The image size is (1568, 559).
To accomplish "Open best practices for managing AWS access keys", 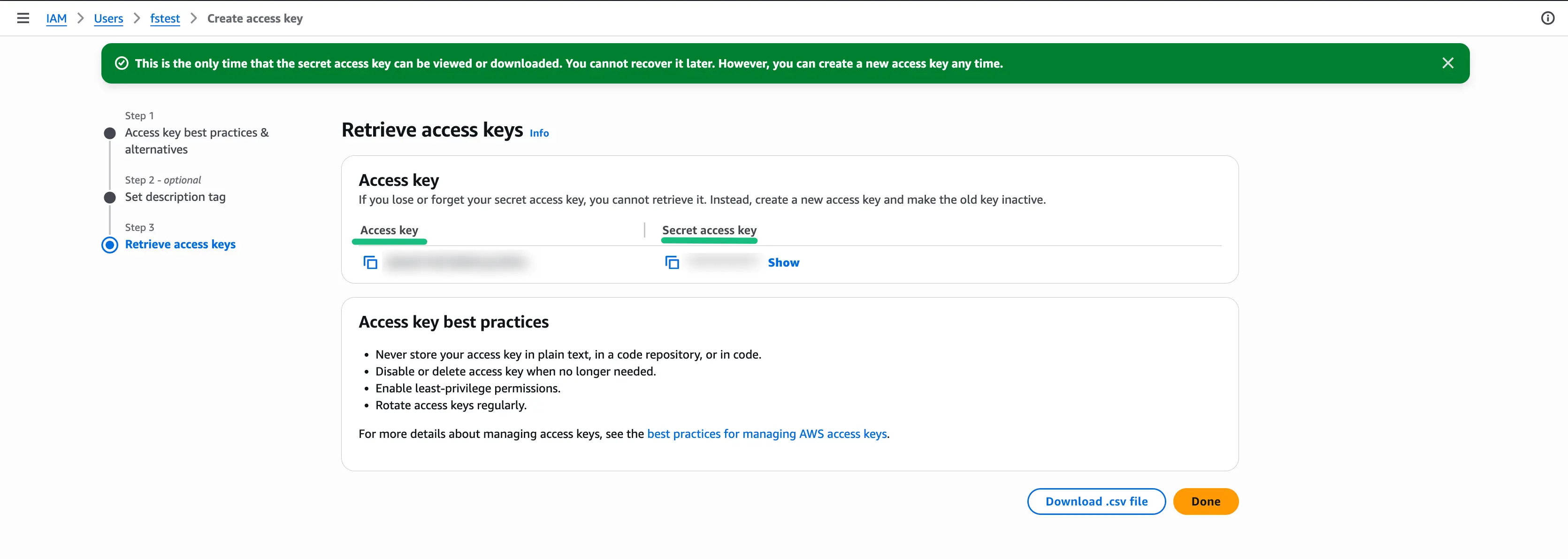I will [x=766, y=434].
